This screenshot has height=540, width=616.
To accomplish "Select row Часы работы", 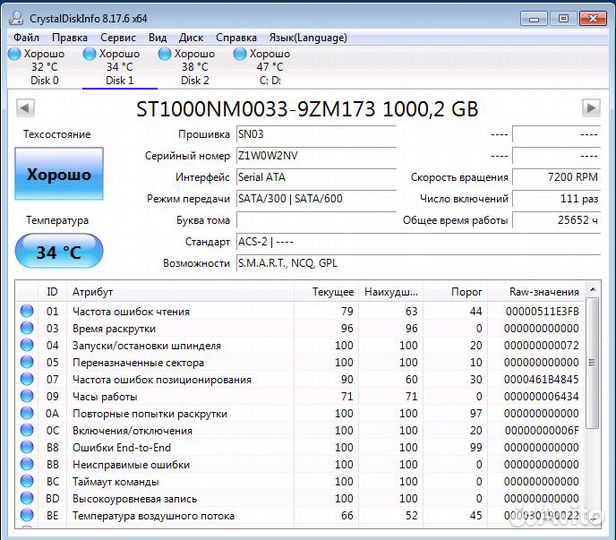I will tap(300, 396).
